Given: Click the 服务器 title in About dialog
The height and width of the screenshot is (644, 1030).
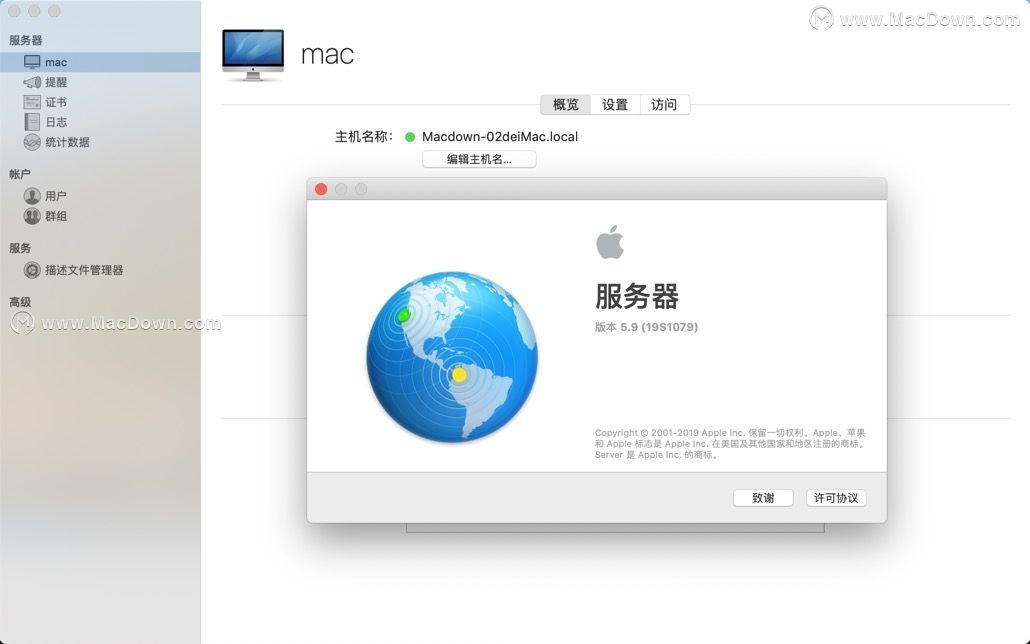Looking at the screenshot, I should (637, 296).
